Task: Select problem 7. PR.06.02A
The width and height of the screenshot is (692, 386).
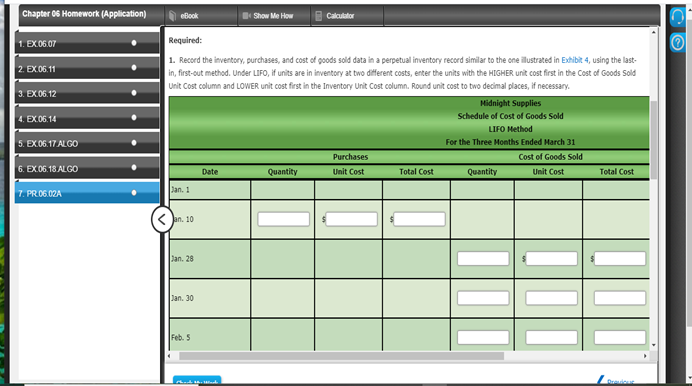Action: 87,193
